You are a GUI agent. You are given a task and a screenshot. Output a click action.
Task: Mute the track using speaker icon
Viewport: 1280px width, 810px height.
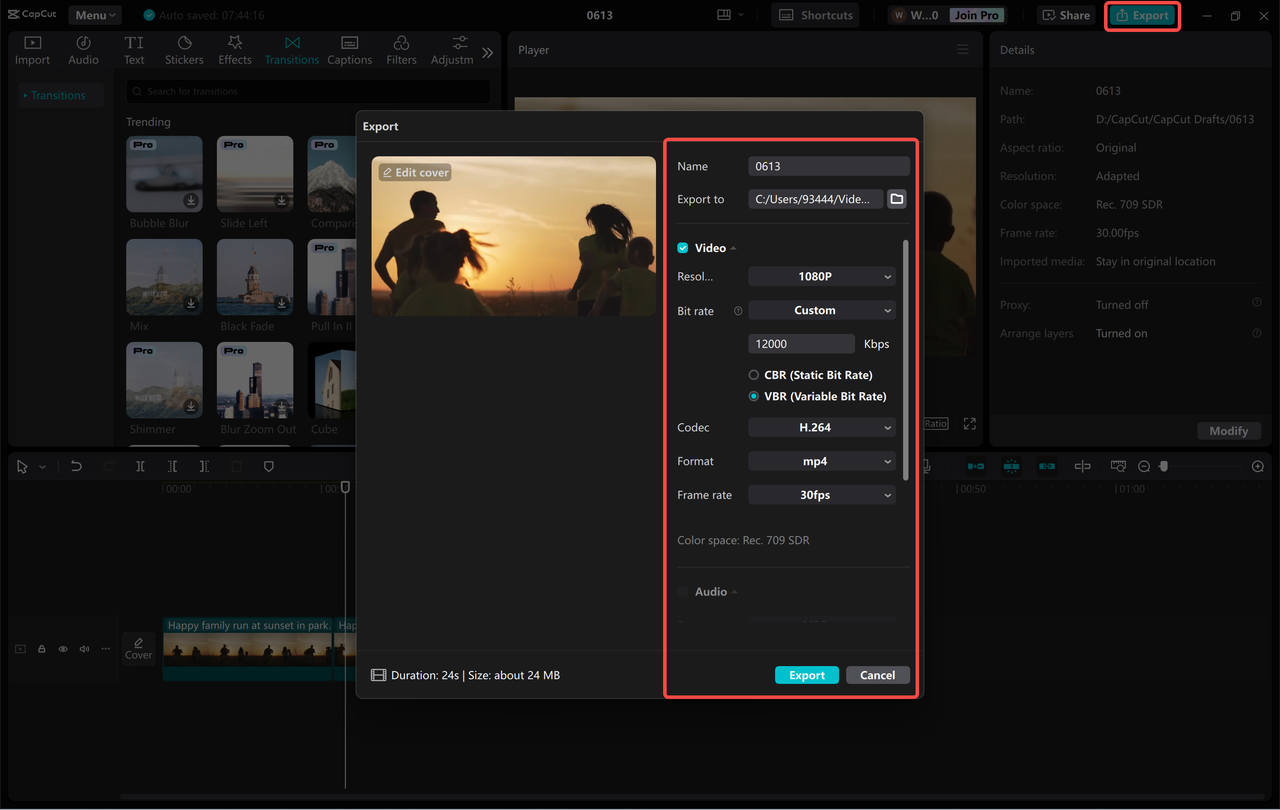point(84,649)
